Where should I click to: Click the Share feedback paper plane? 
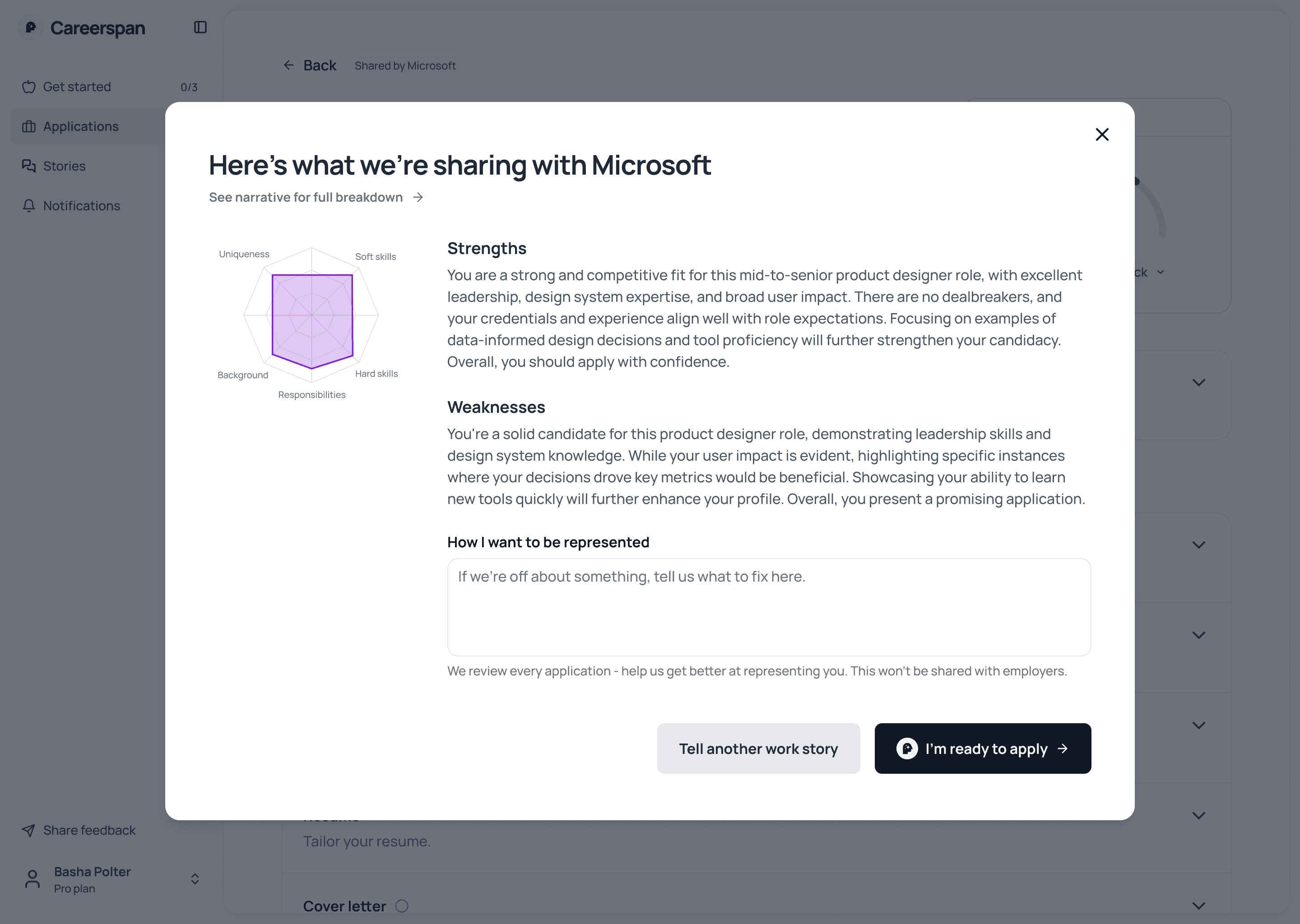point(28,830)
